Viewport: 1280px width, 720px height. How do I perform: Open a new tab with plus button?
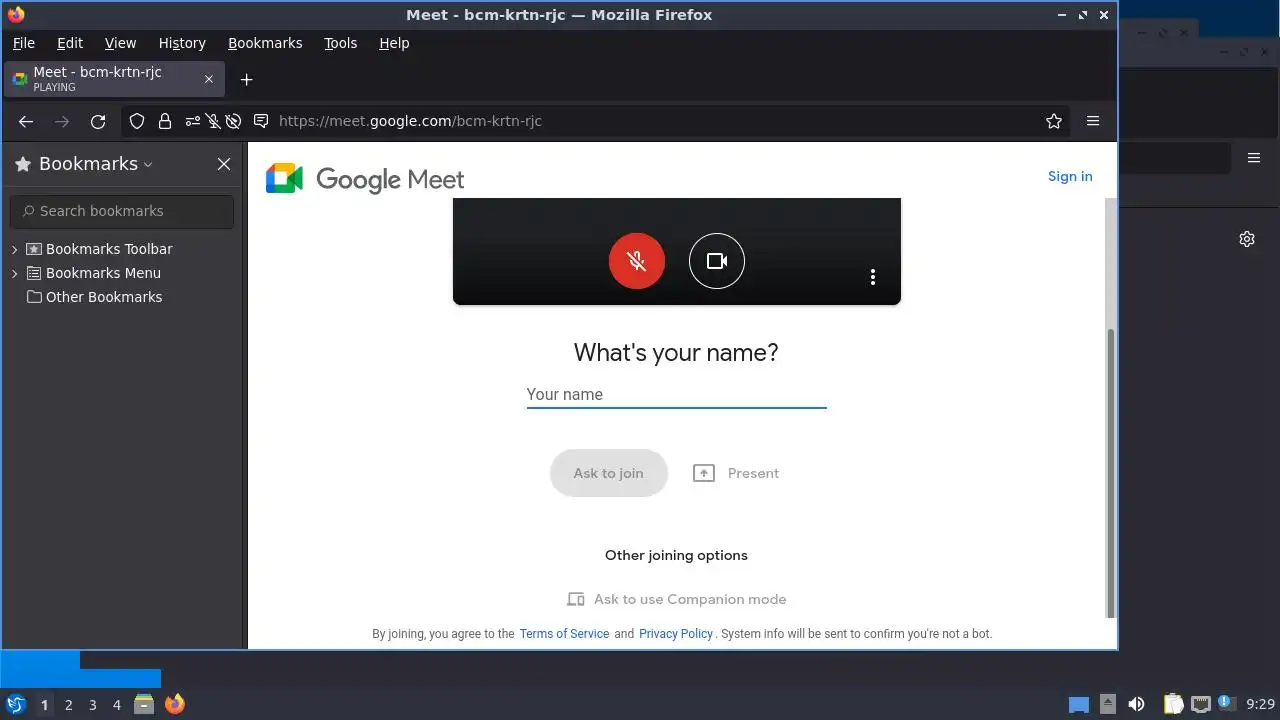point(246,79)
